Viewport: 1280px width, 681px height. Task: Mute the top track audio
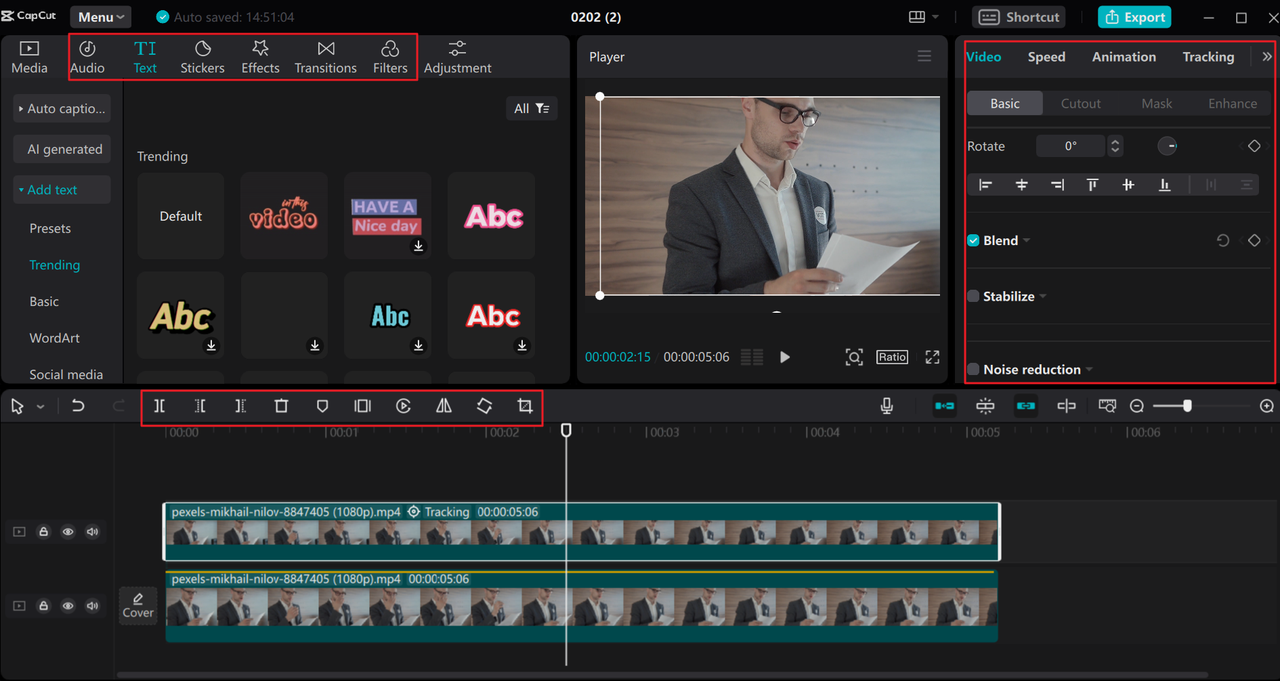pos(93,532)
